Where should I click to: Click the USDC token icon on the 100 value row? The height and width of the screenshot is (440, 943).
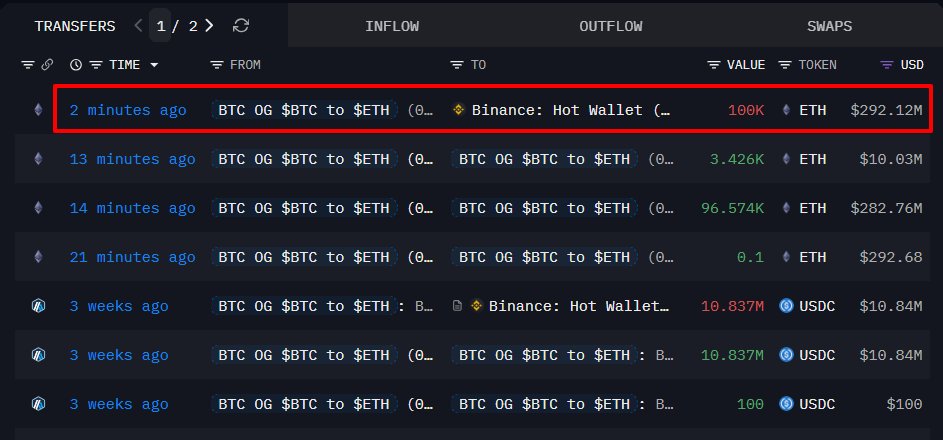click(x=786, y=404)
